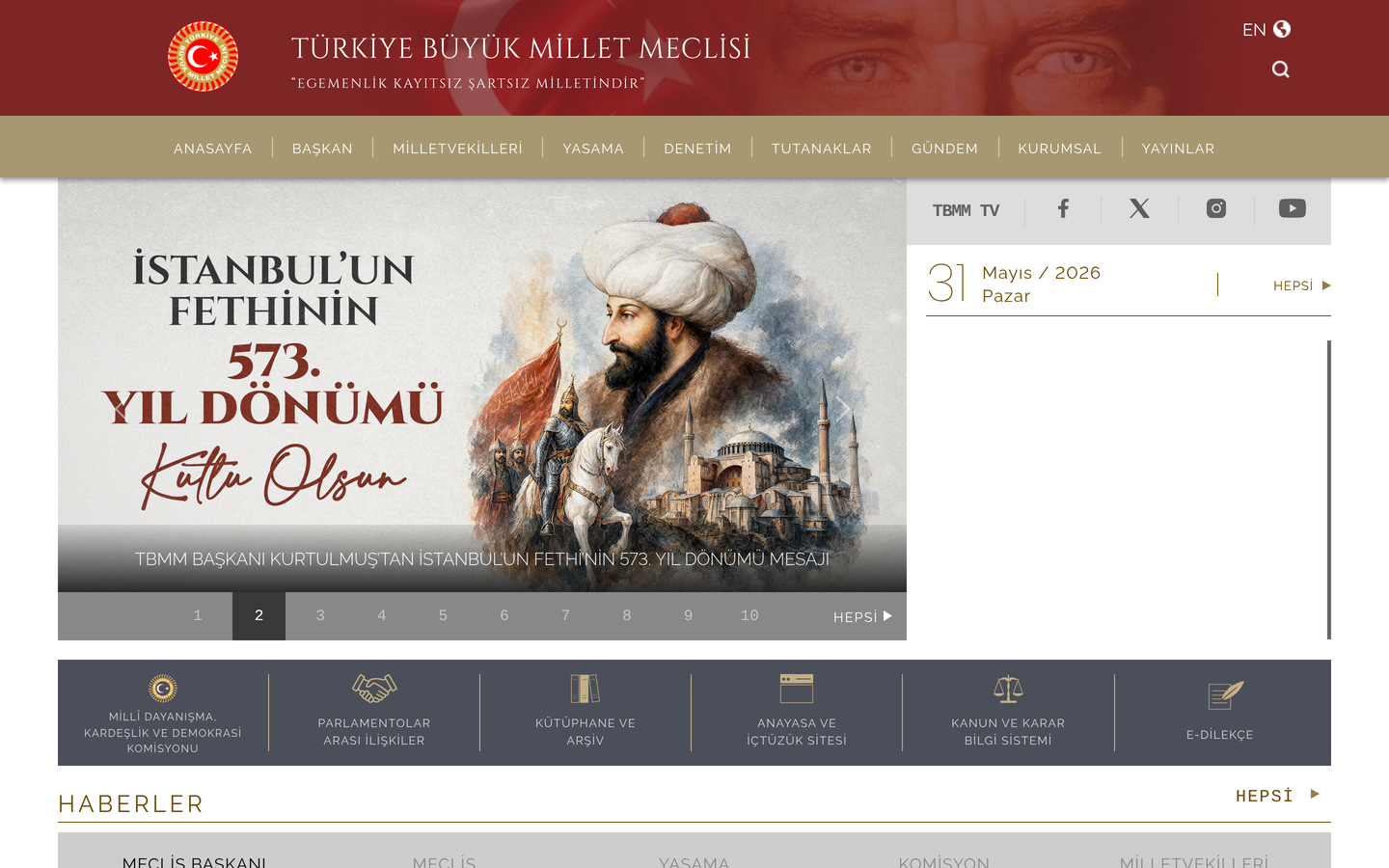Select slide number 10
The width and height of the screenshot is (1389, 868).
[x=749, y=616]
